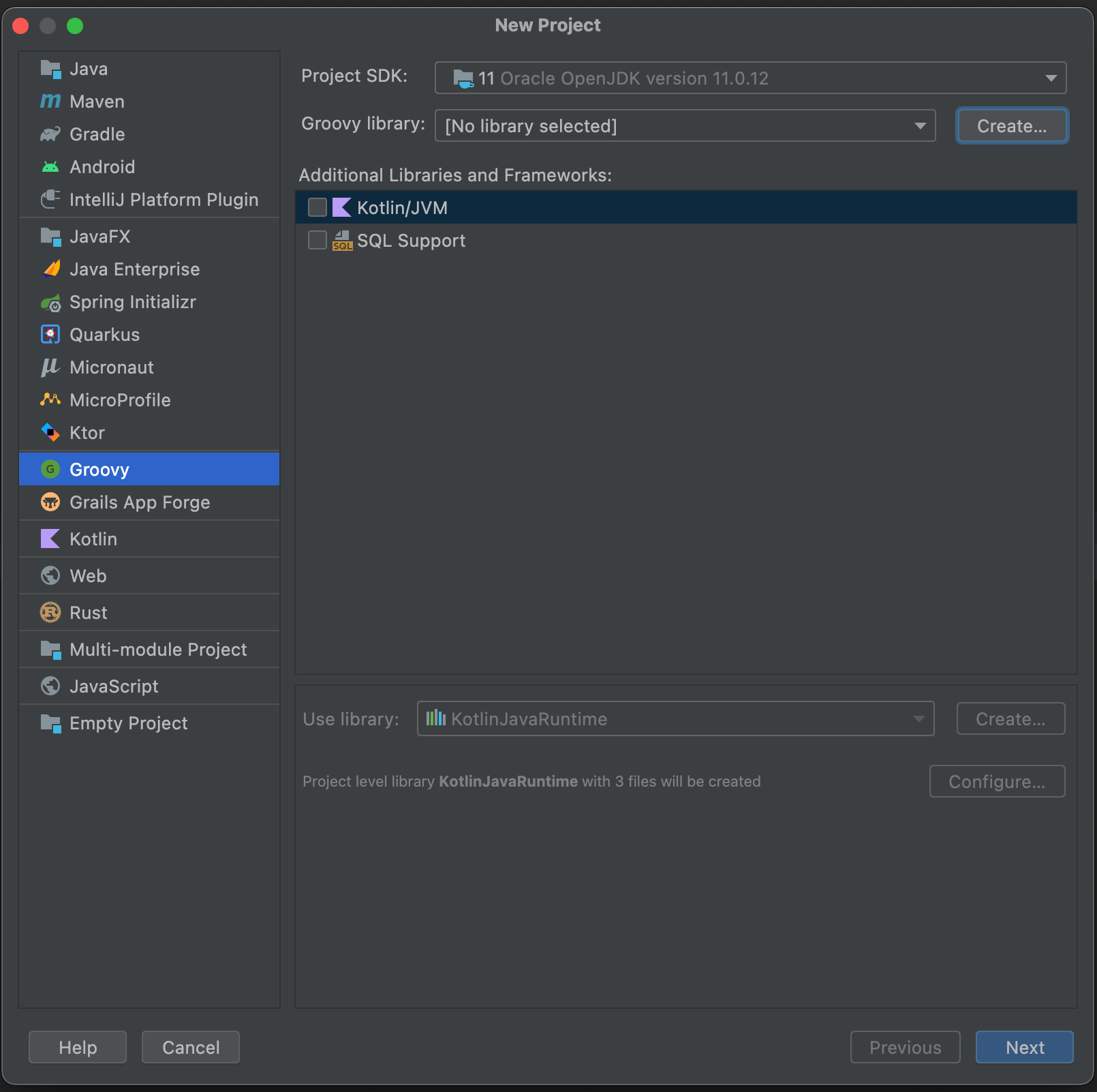Select Kotlin project type
Image resolution: width=1097 pixels, height=1092 pixels.
coord(149,539)
